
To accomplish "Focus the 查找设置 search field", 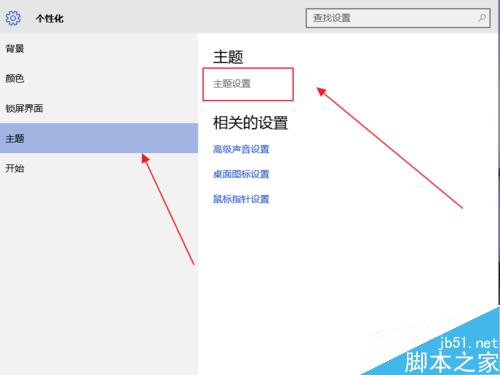I will coord(398,18).
